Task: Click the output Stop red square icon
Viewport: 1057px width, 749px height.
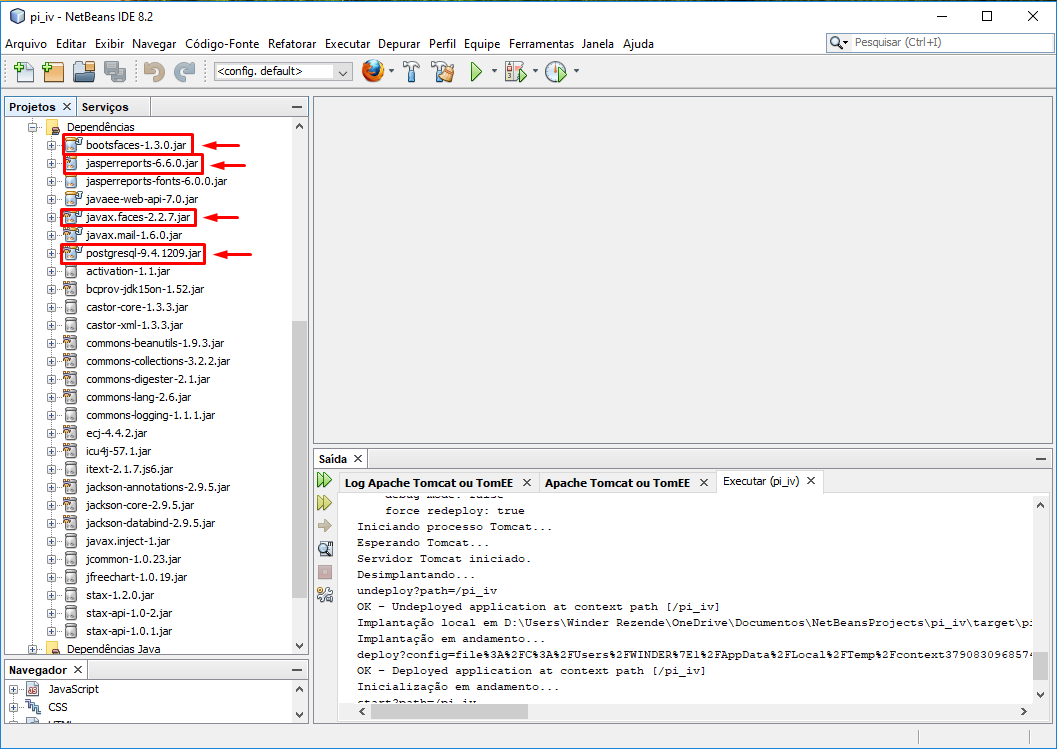Action: [325, 572]
